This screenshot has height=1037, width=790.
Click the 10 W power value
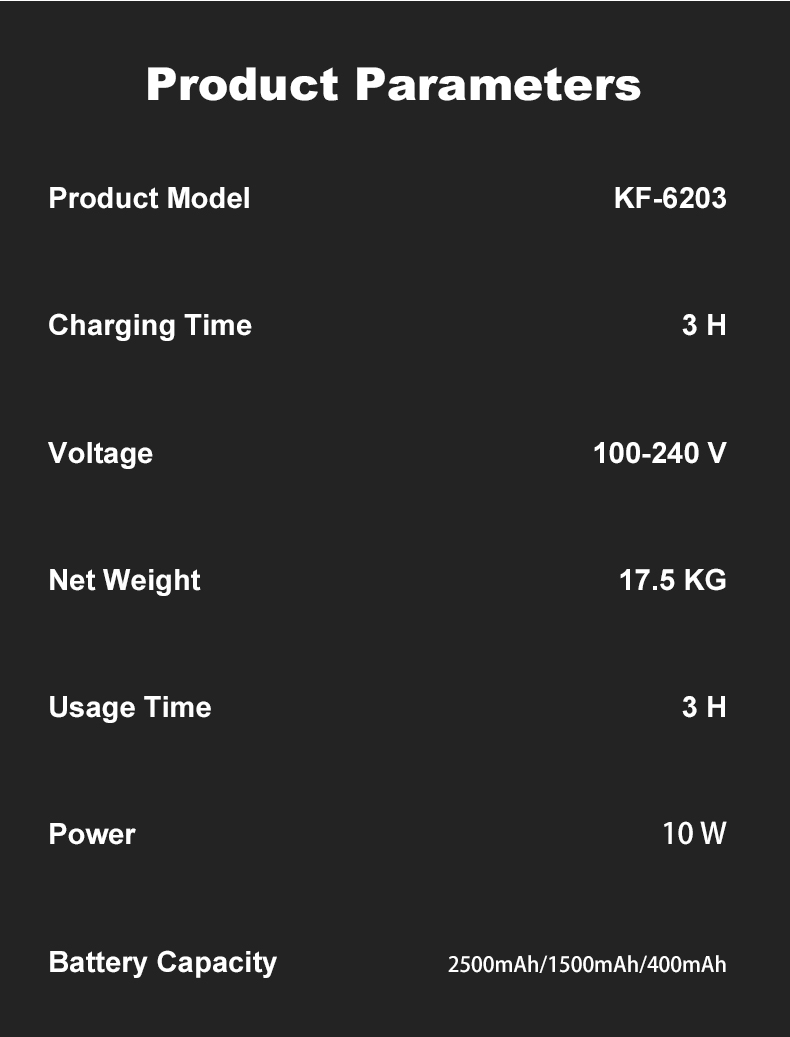click(694, 833)
